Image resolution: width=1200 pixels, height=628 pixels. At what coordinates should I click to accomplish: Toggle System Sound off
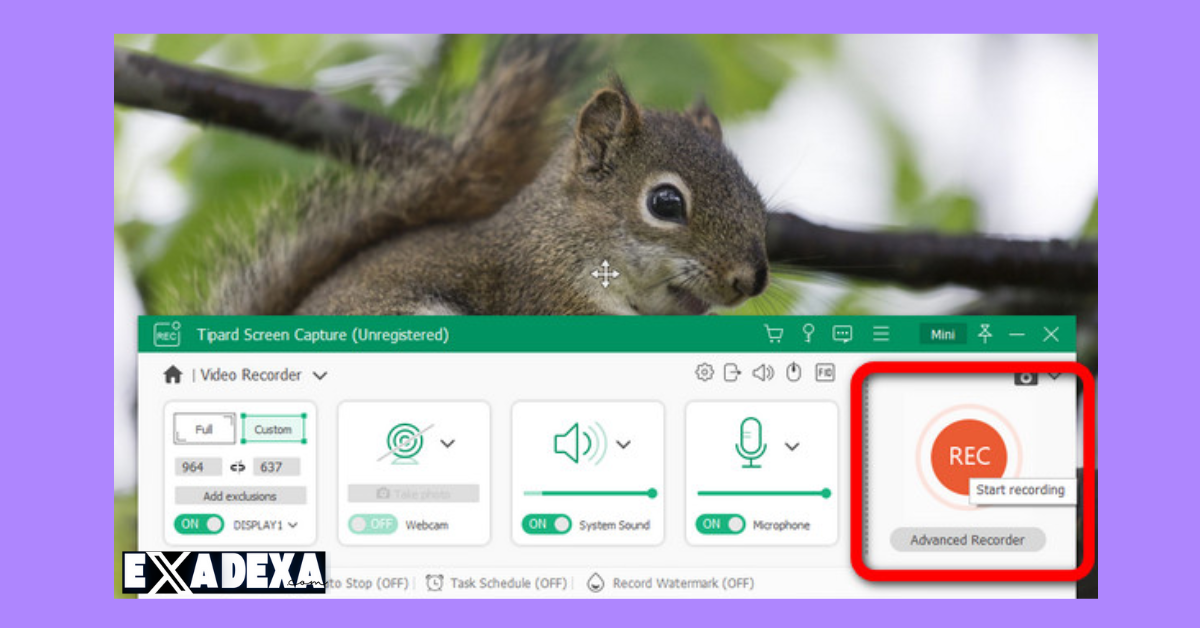point(546,524)
